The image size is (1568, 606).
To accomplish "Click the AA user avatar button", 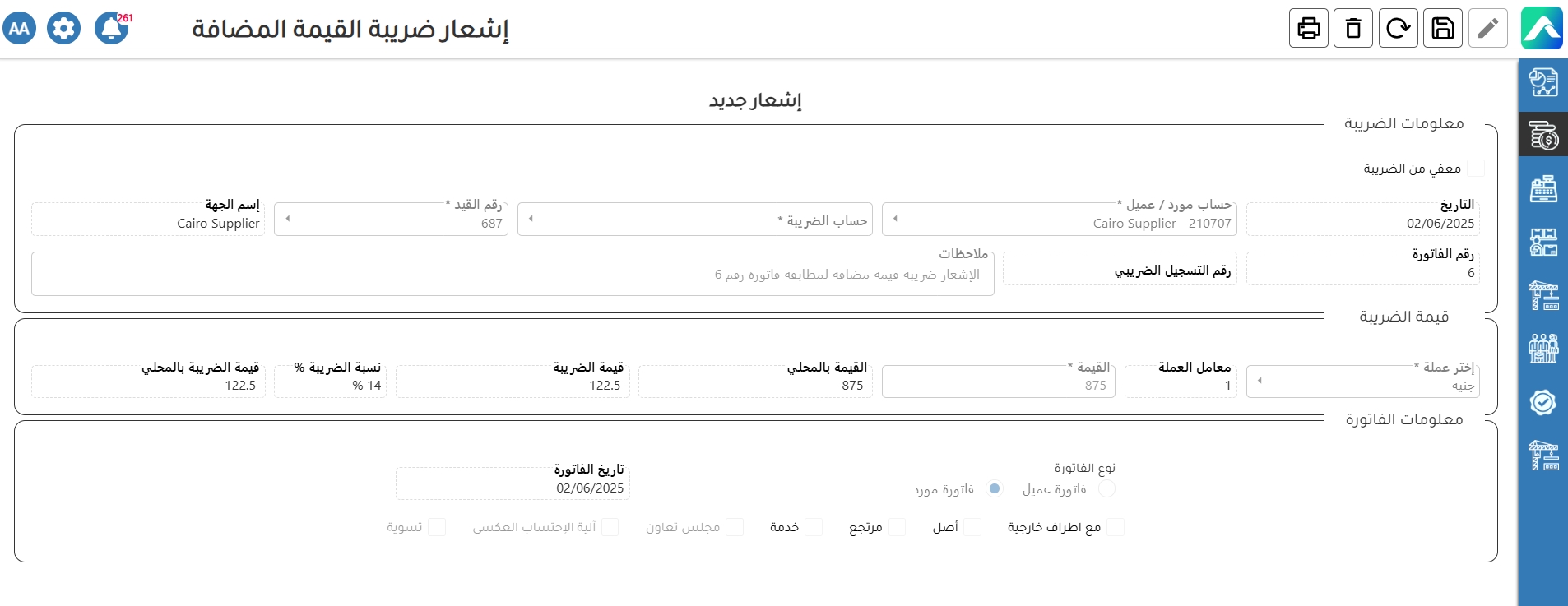I will [20, 29].
